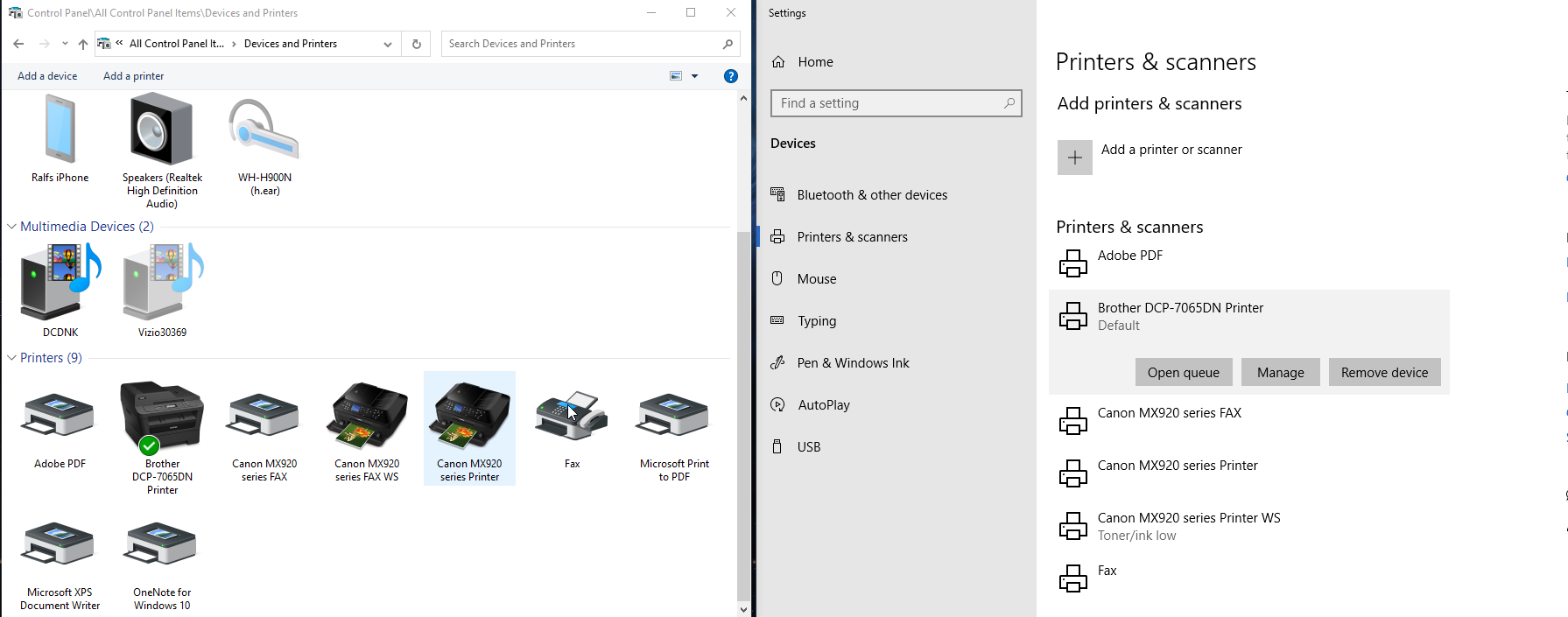
Task: Click the scroll down arrow in Control Panel
Action: [743, 609]
